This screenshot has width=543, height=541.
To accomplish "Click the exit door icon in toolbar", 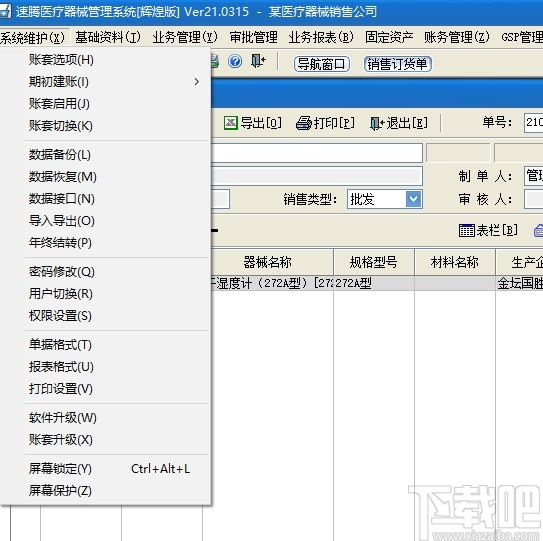I will (x=258, y=61).
